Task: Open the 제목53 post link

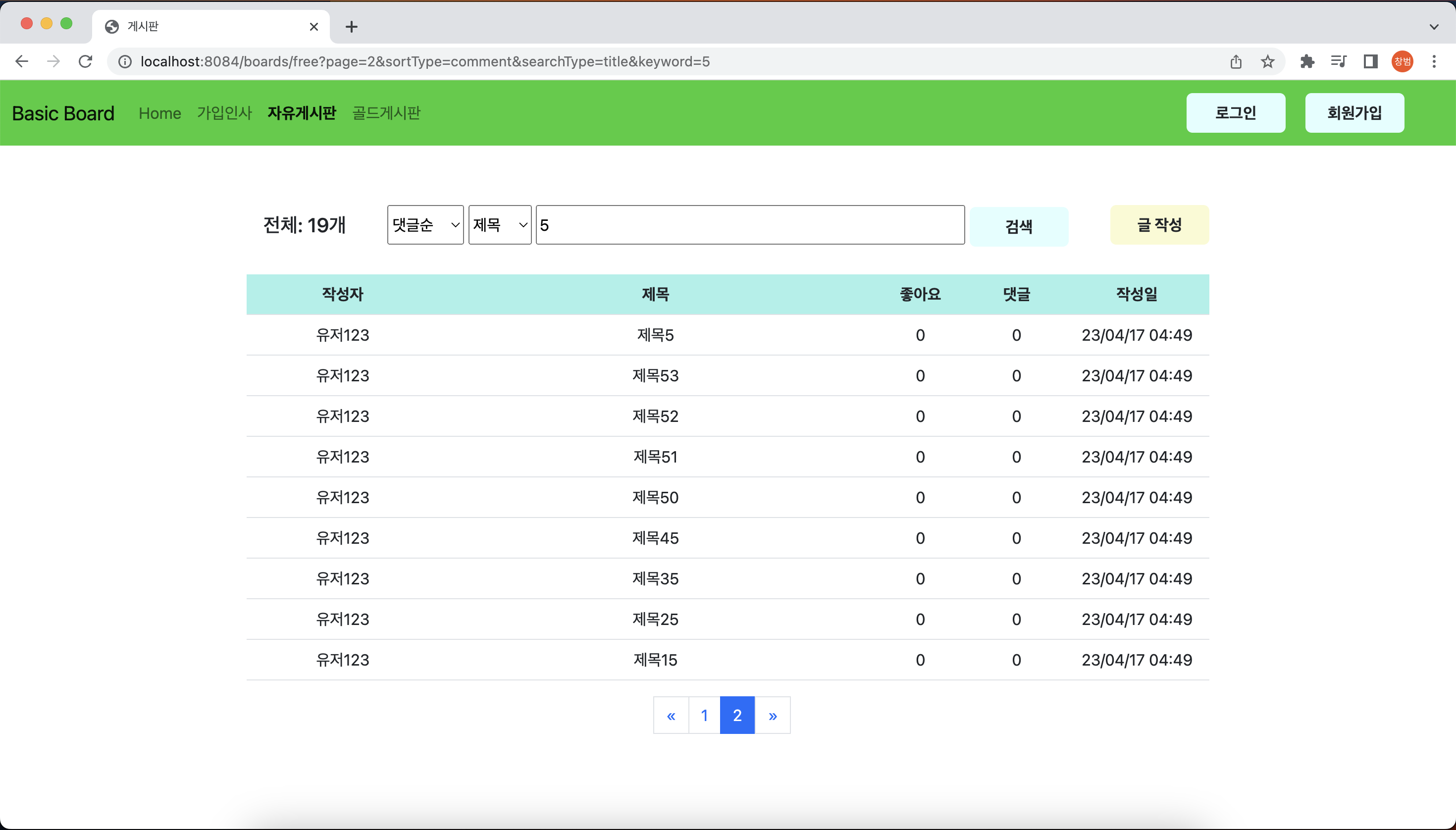Action: (x=655, y=376)
